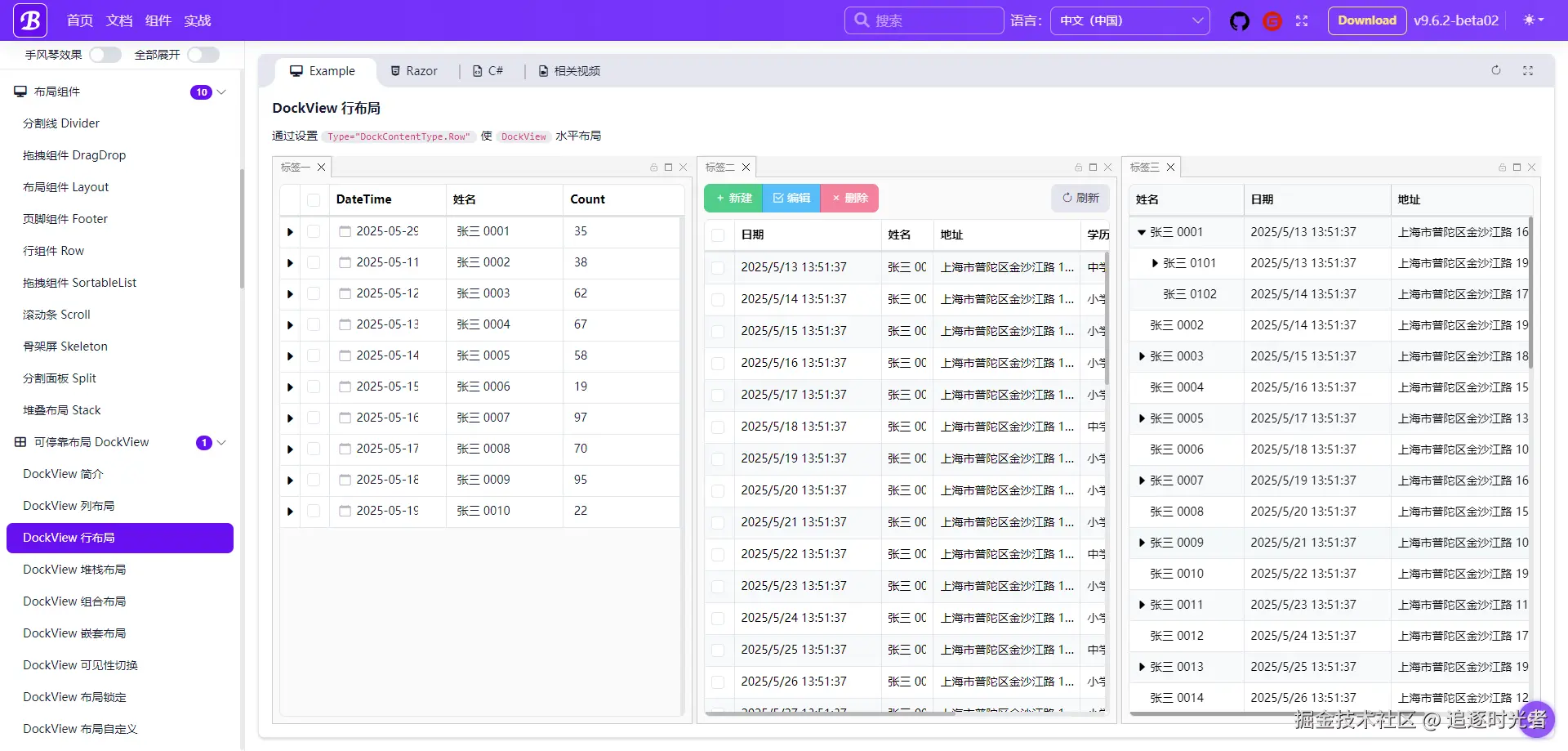Image resolution: width=1568 pixels, height=751 pixels.
Task: Click the 标签三 table vertical scrollbar
Action: 1530,293
